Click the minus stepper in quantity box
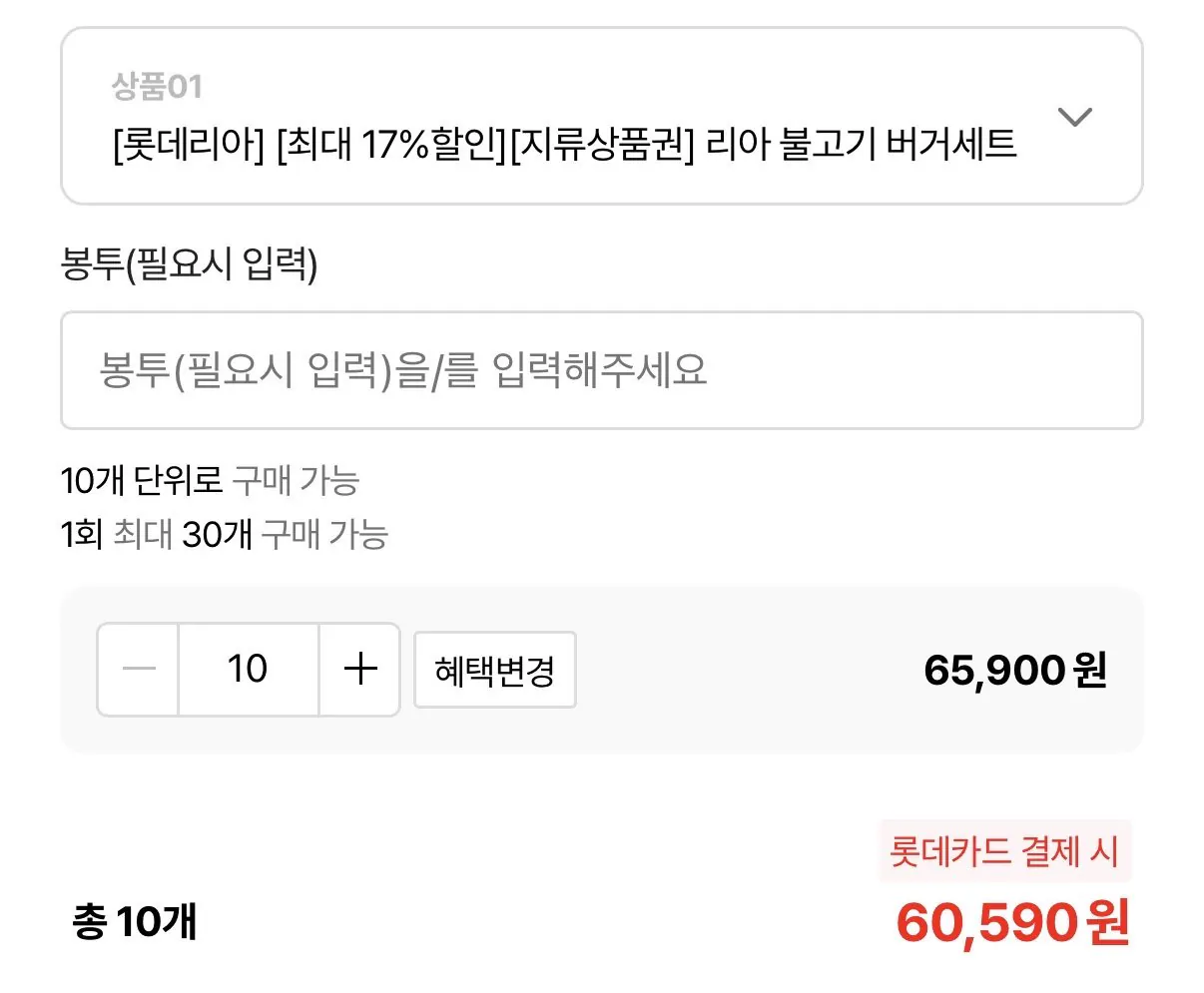 (138, 670)
